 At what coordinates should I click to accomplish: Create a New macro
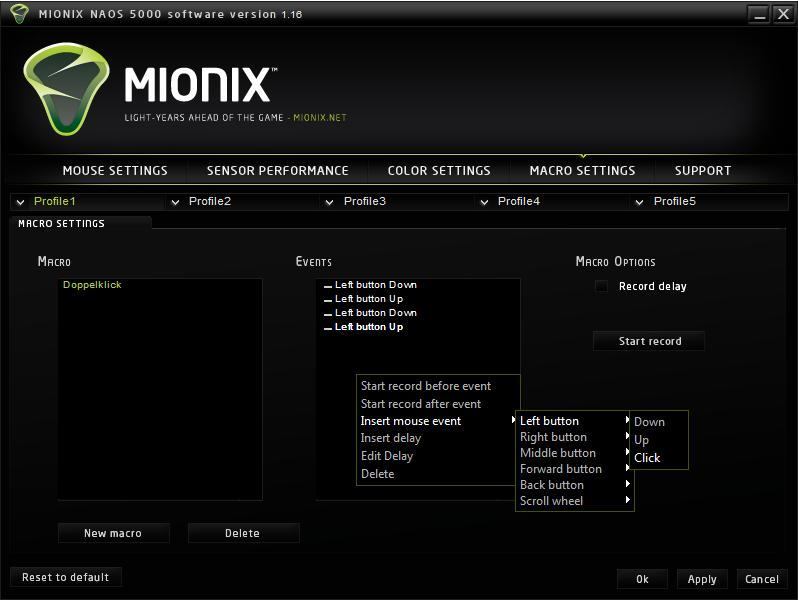[x=113, y=533]
